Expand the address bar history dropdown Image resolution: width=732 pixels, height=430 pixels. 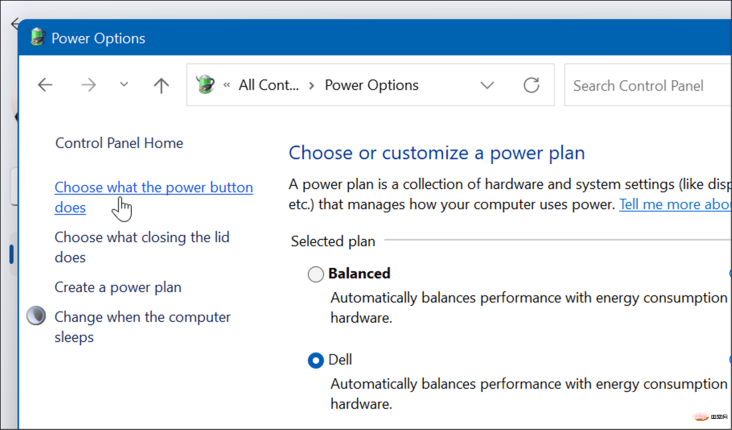pyautogui.click(x=487, y=85)
